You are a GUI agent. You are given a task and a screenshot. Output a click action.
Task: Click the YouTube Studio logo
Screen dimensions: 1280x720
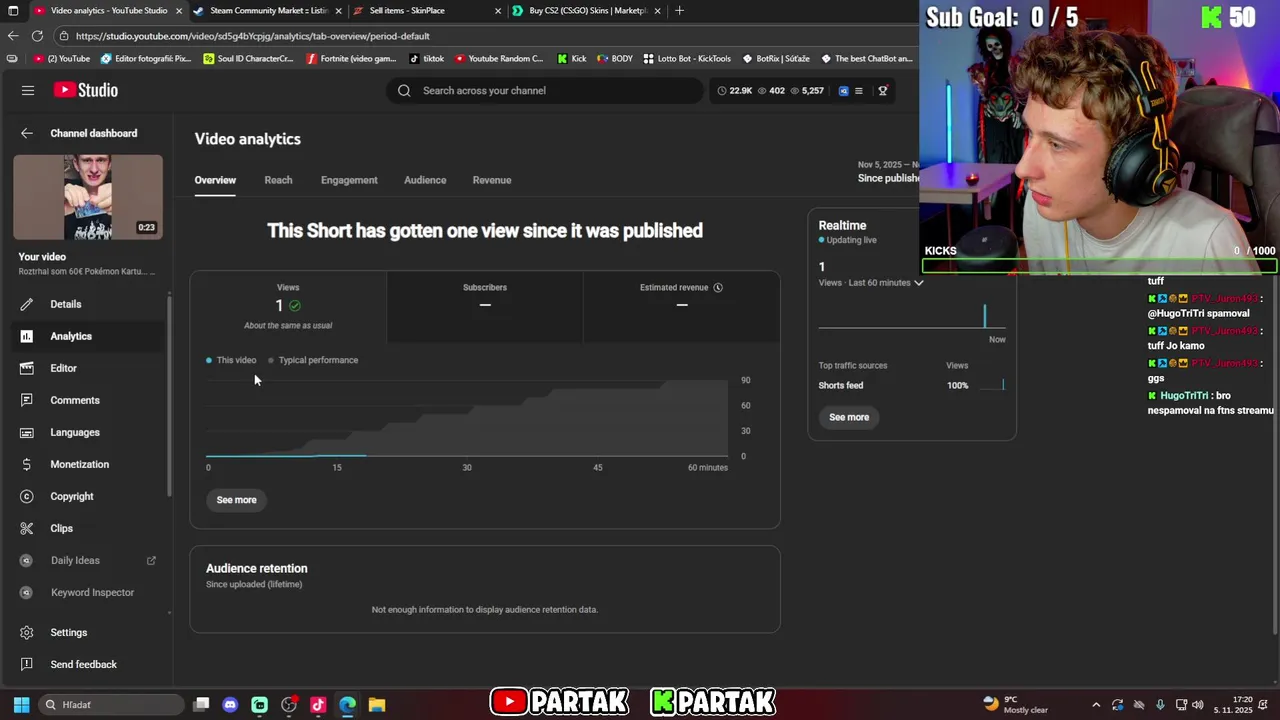click(x=86, y=90)
